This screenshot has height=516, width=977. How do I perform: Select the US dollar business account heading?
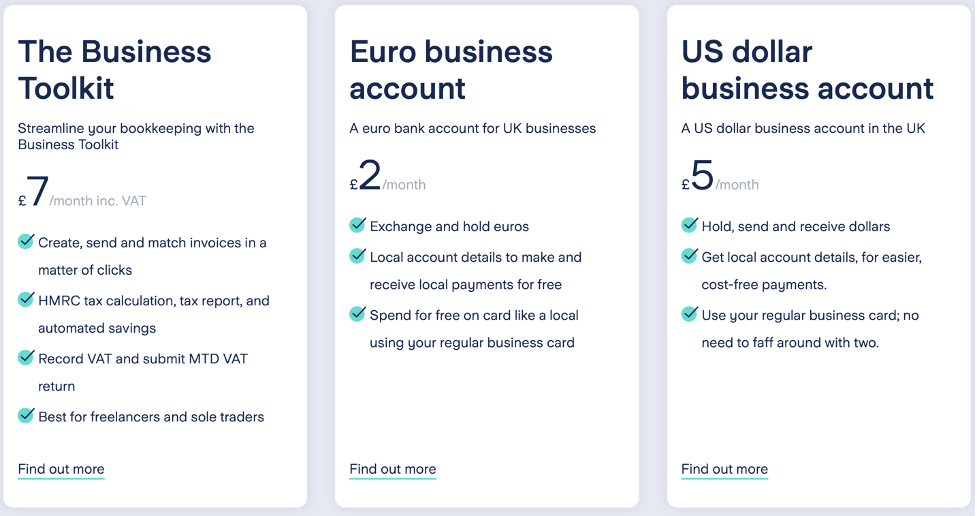click(x=808, y=70)
